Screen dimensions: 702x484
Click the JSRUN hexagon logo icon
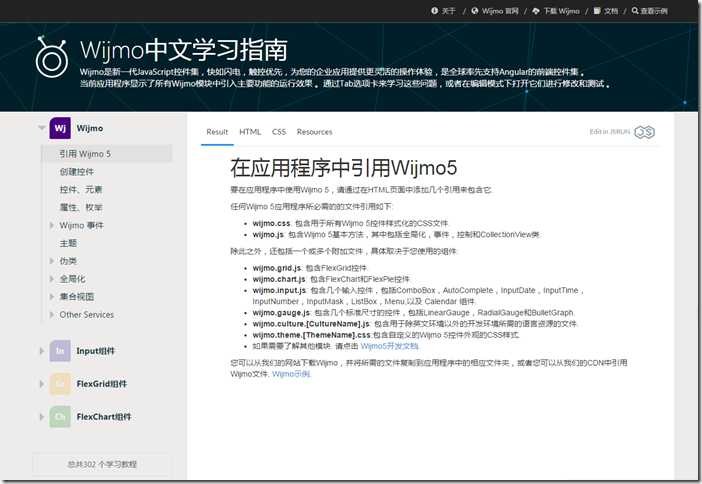pos(645,132)
